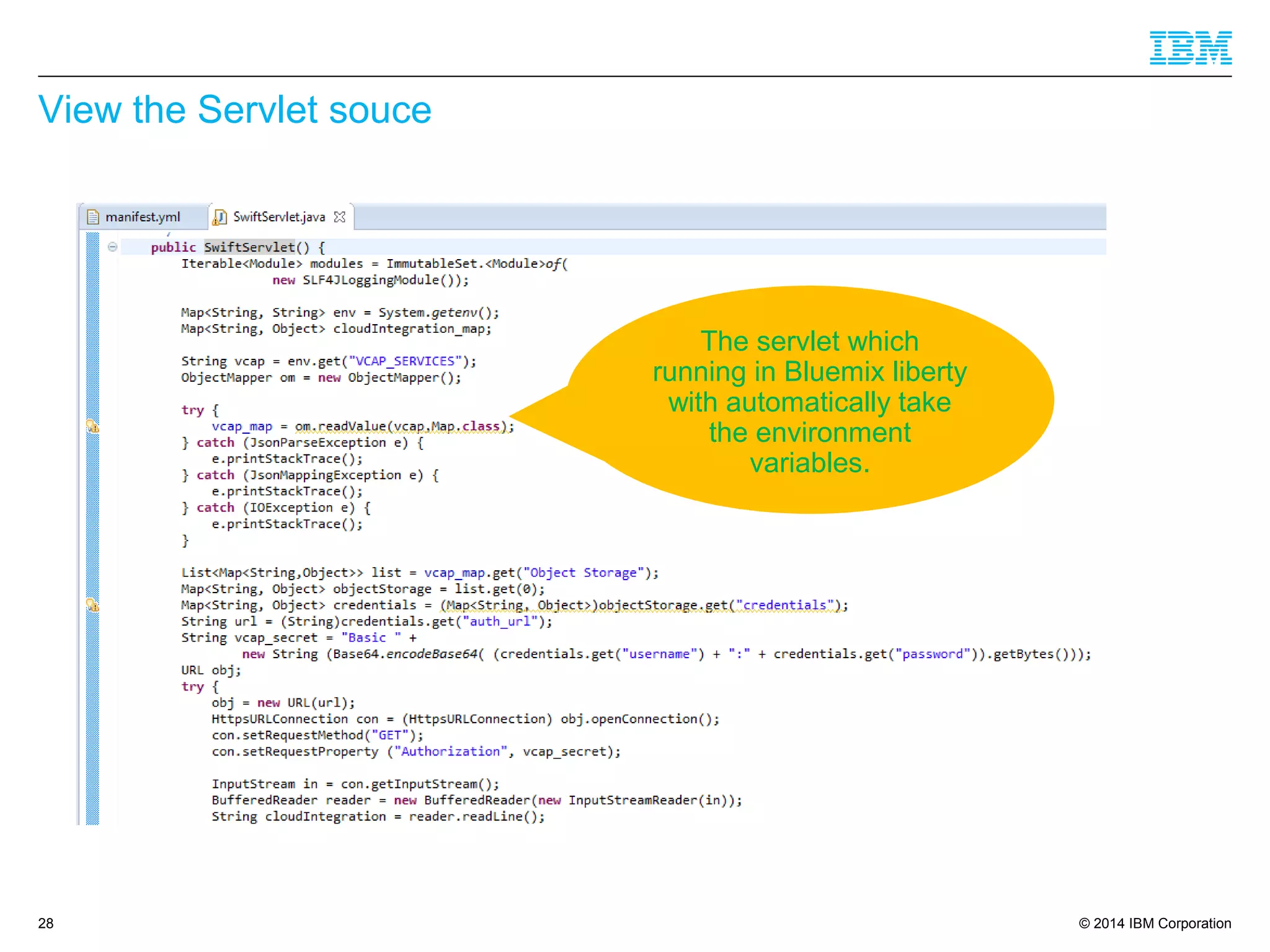1270x952 pixels.
Task: Click the IBM logo
Action: (x=1191, y=48)
